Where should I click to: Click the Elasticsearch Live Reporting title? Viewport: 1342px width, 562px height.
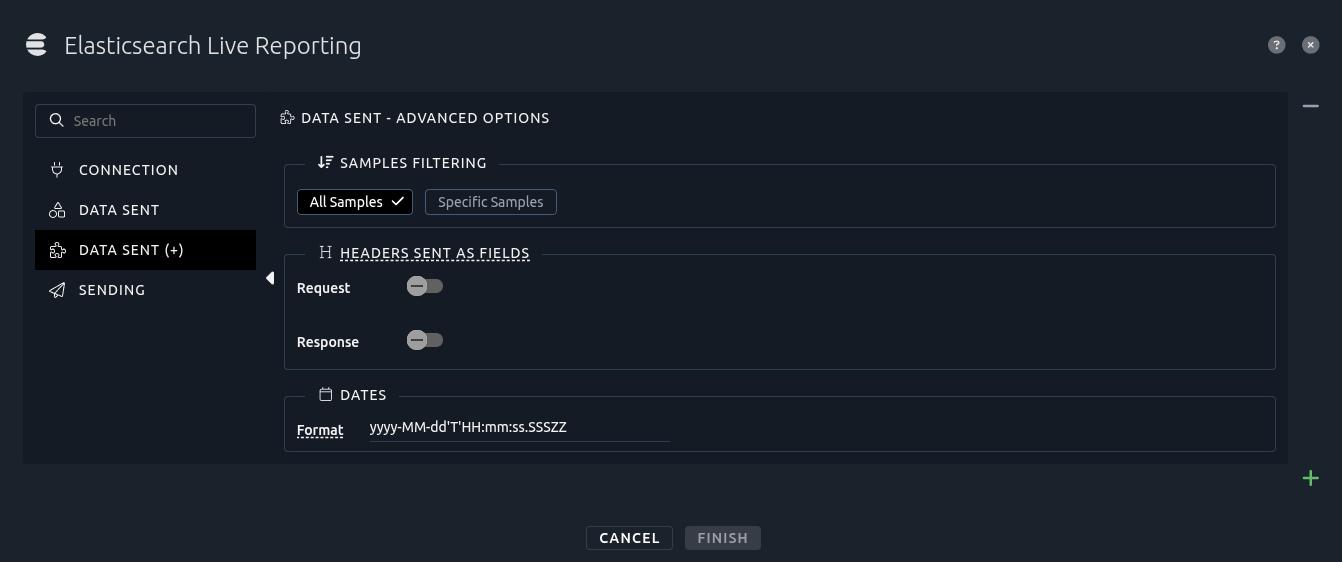(213, 46)
